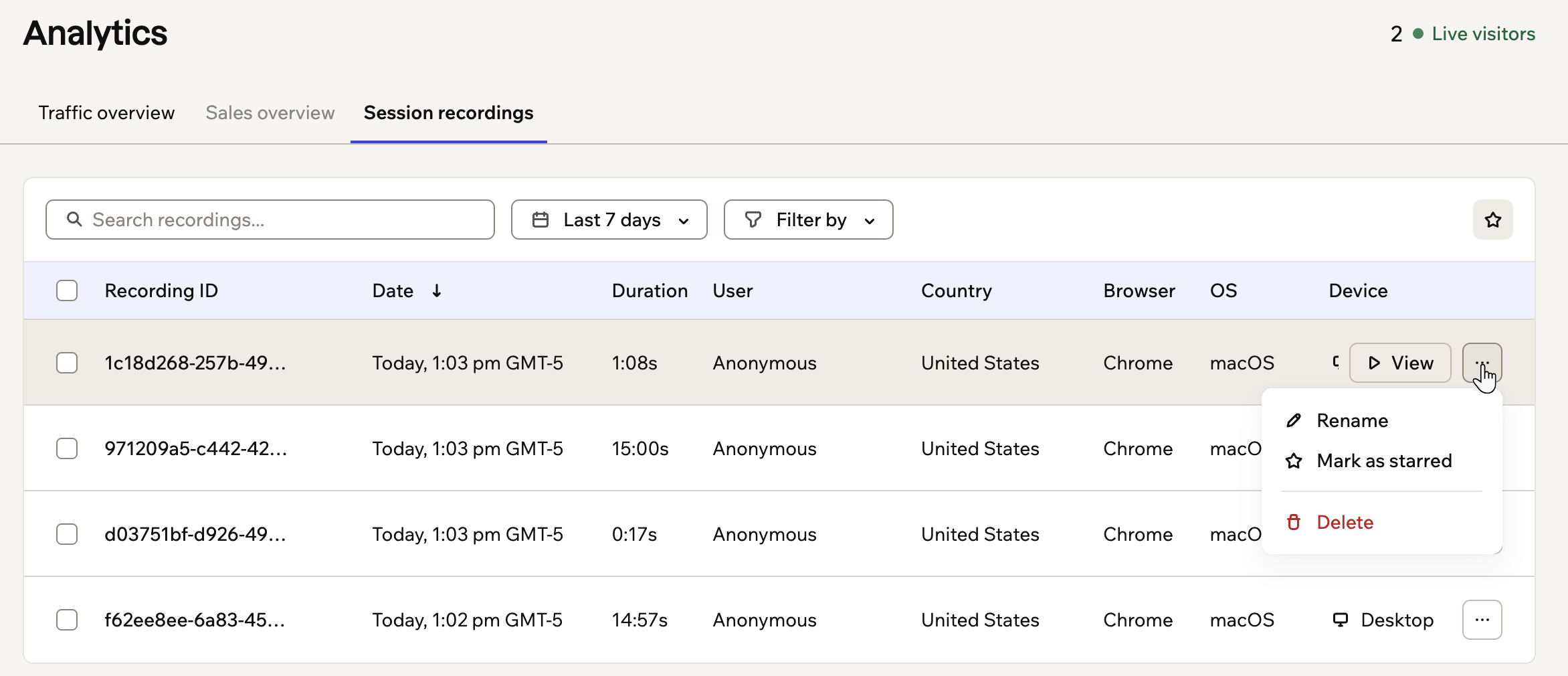Click the Browser column header
Image resolution: width=1568 pixels, height=676 pixels.
pyautogui.click(x=1139, y=290)
